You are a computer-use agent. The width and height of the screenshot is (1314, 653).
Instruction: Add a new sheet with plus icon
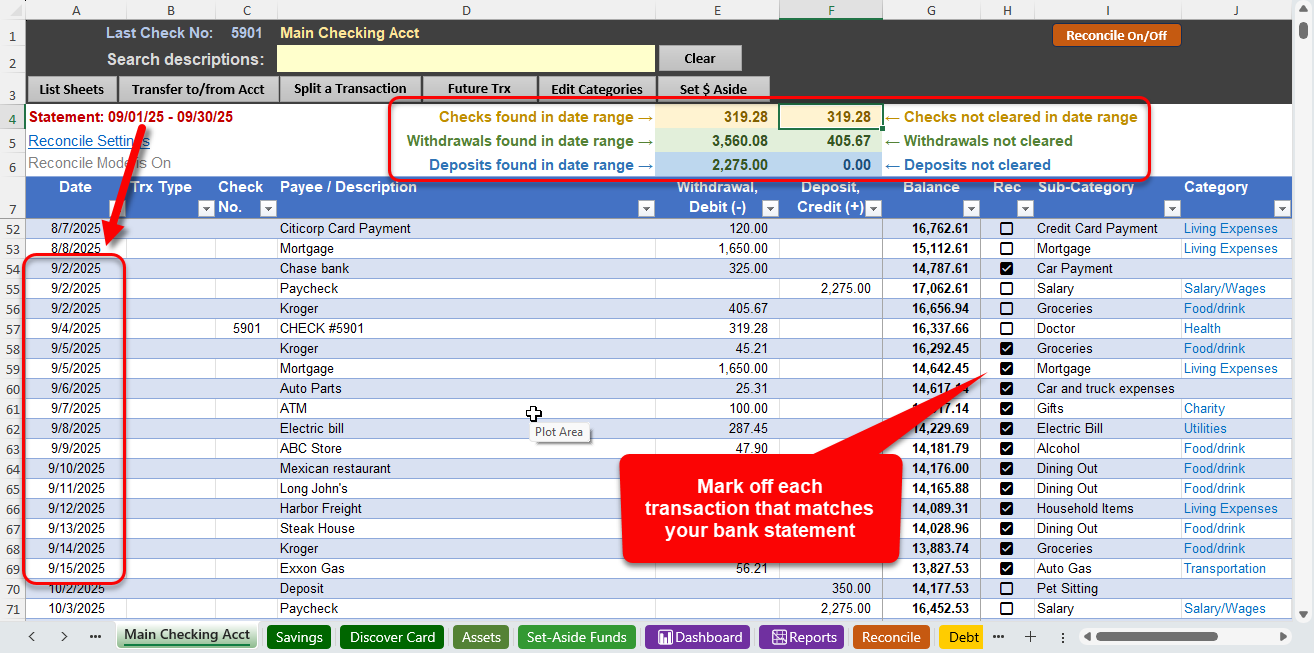click(1030, 637)
